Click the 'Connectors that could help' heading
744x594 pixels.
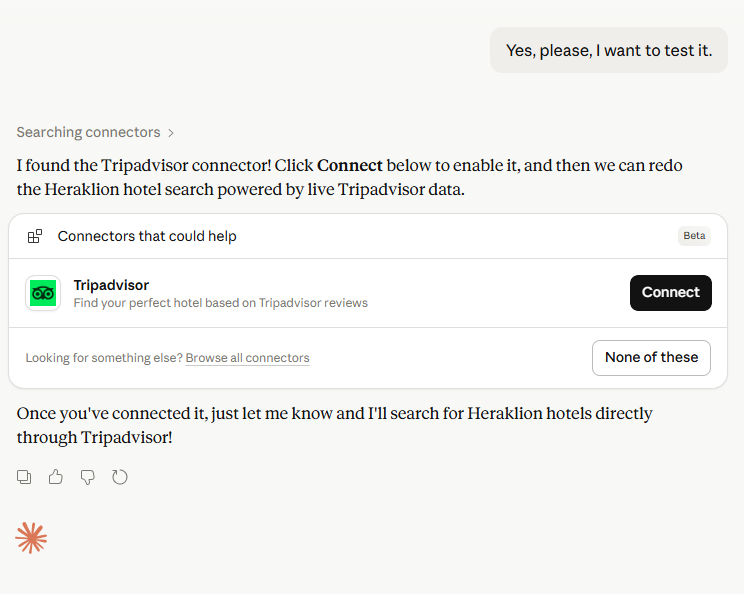point(147,236)
